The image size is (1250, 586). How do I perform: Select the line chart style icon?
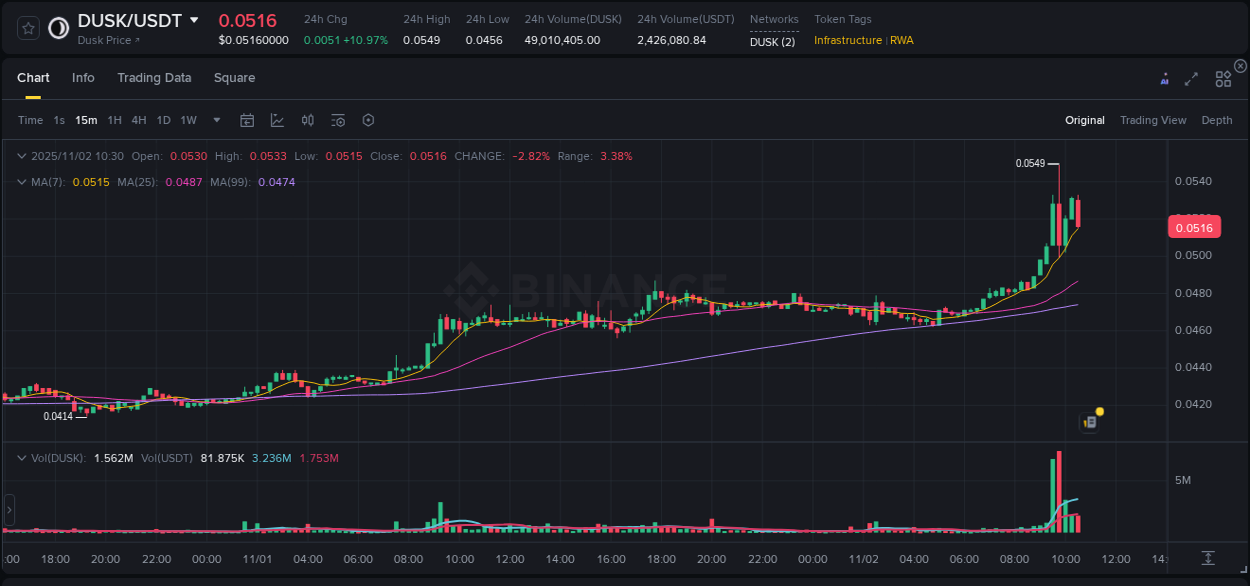277,119
